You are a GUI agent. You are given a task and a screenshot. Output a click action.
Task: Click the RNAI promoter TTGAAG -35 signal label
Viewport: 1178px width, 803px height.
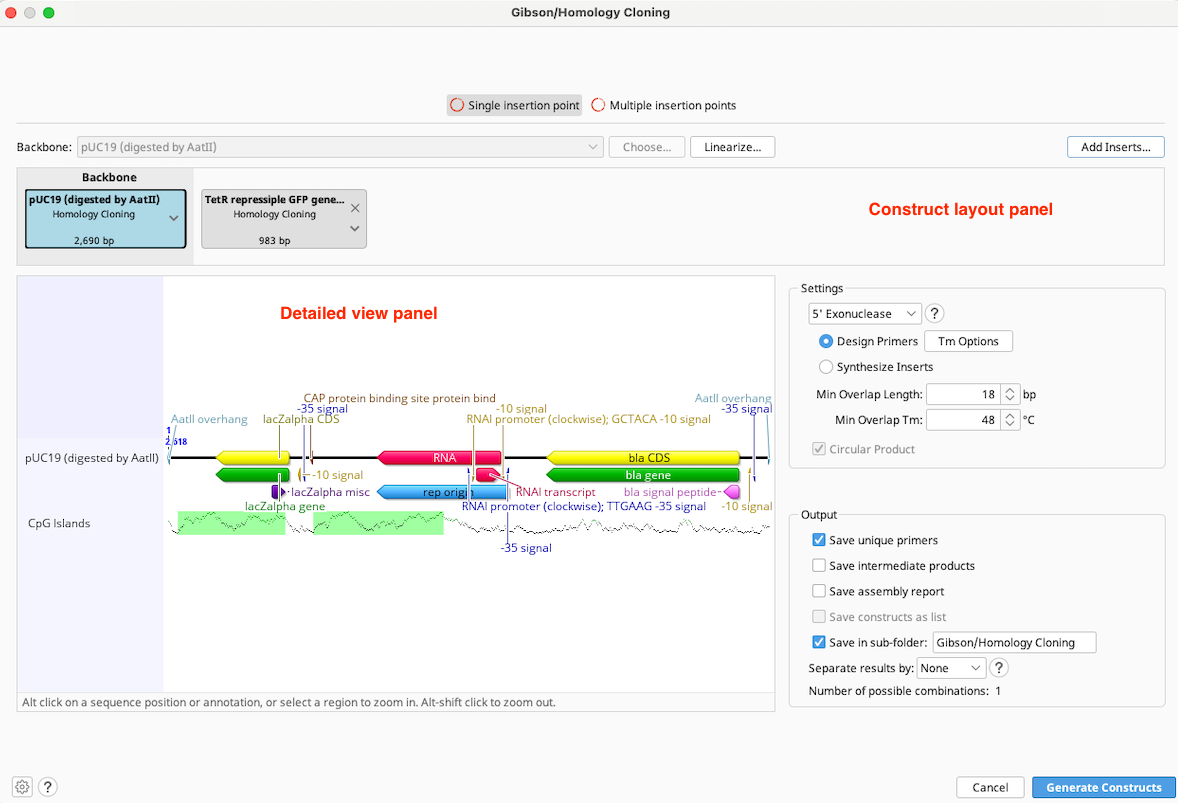point(584,506)
